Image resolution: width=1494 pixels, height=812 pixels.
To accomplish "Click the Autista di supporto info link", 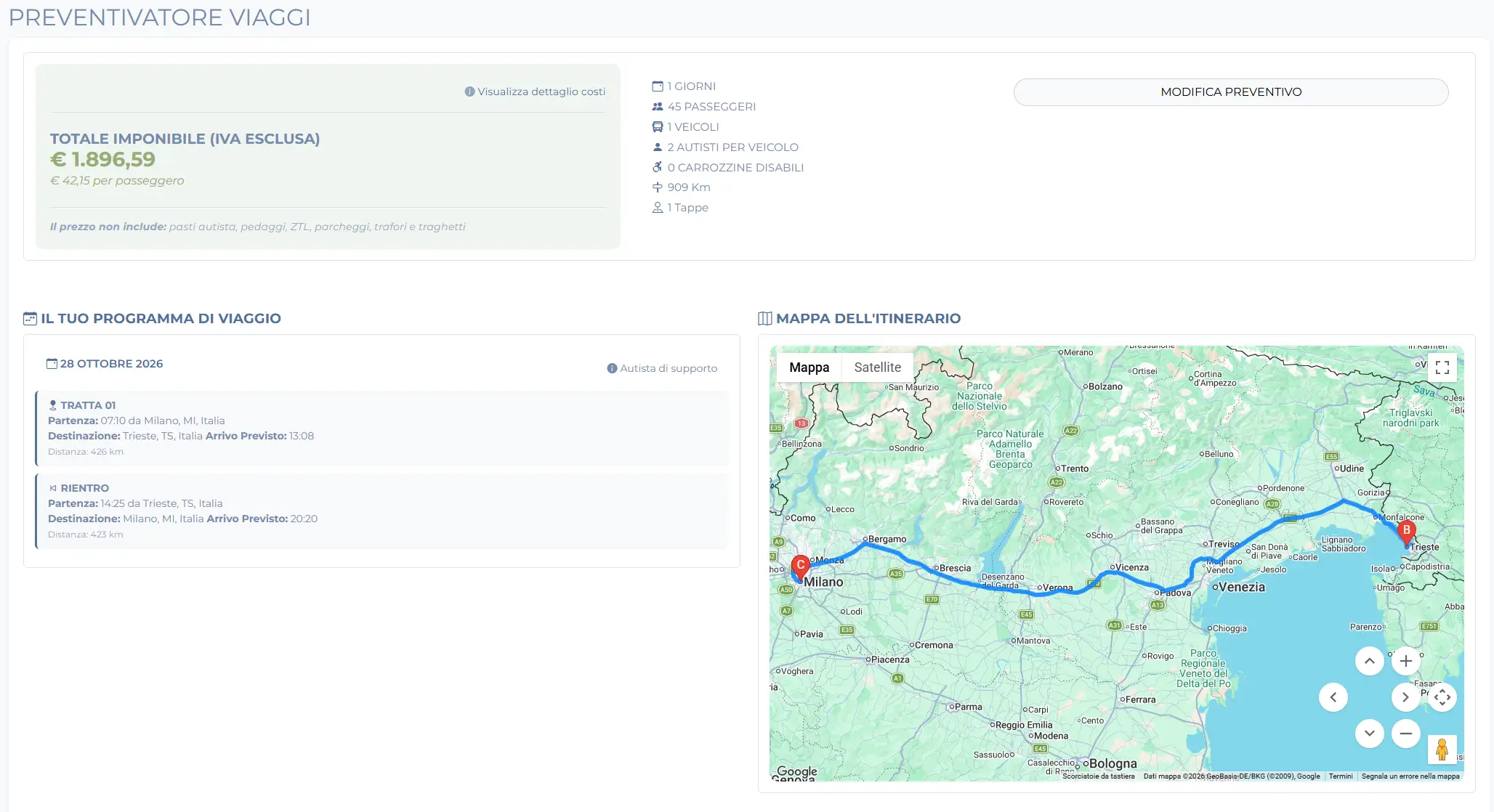I will [x=662, y=368].
